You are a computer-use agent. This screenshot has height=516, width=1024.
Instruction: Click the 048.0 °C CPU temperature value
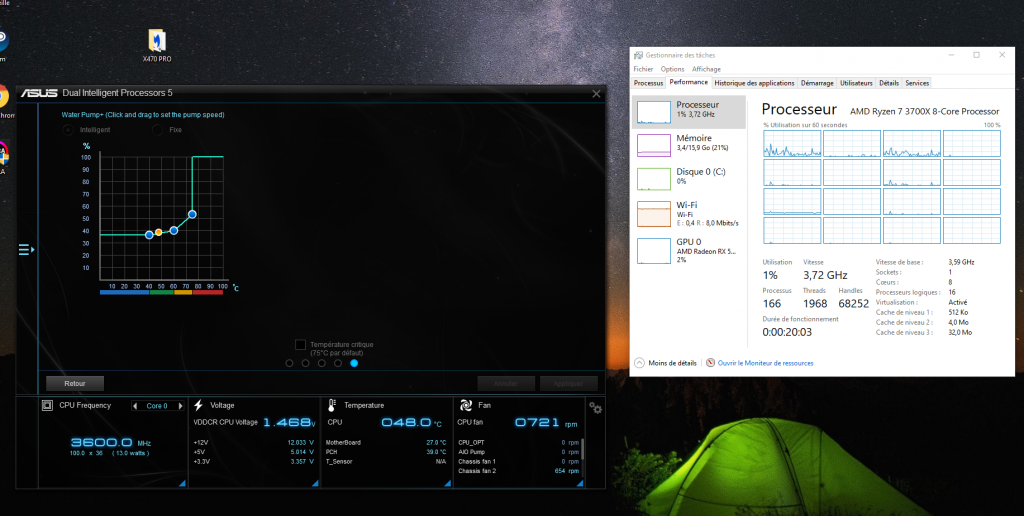411,423
